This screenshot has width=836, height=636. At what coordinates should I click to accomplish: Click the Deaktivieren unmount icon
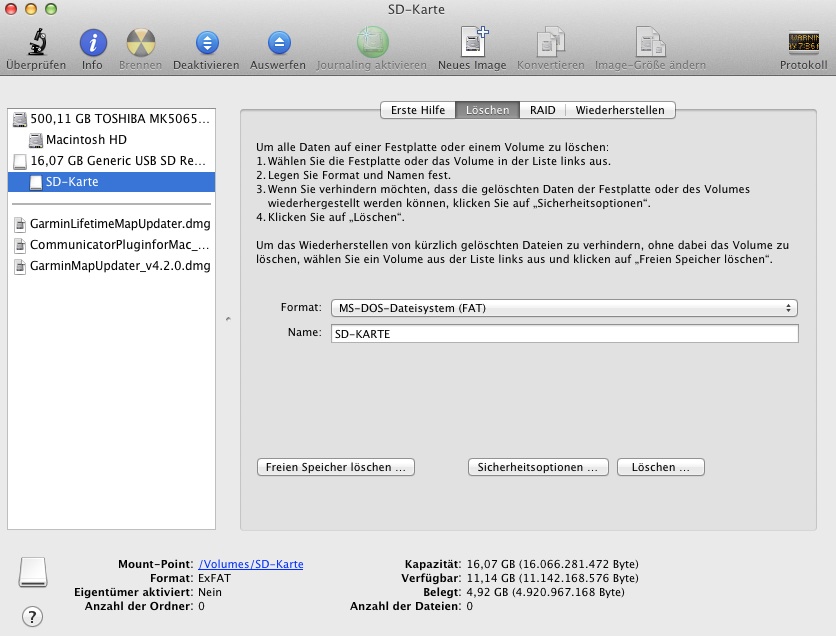207,43
